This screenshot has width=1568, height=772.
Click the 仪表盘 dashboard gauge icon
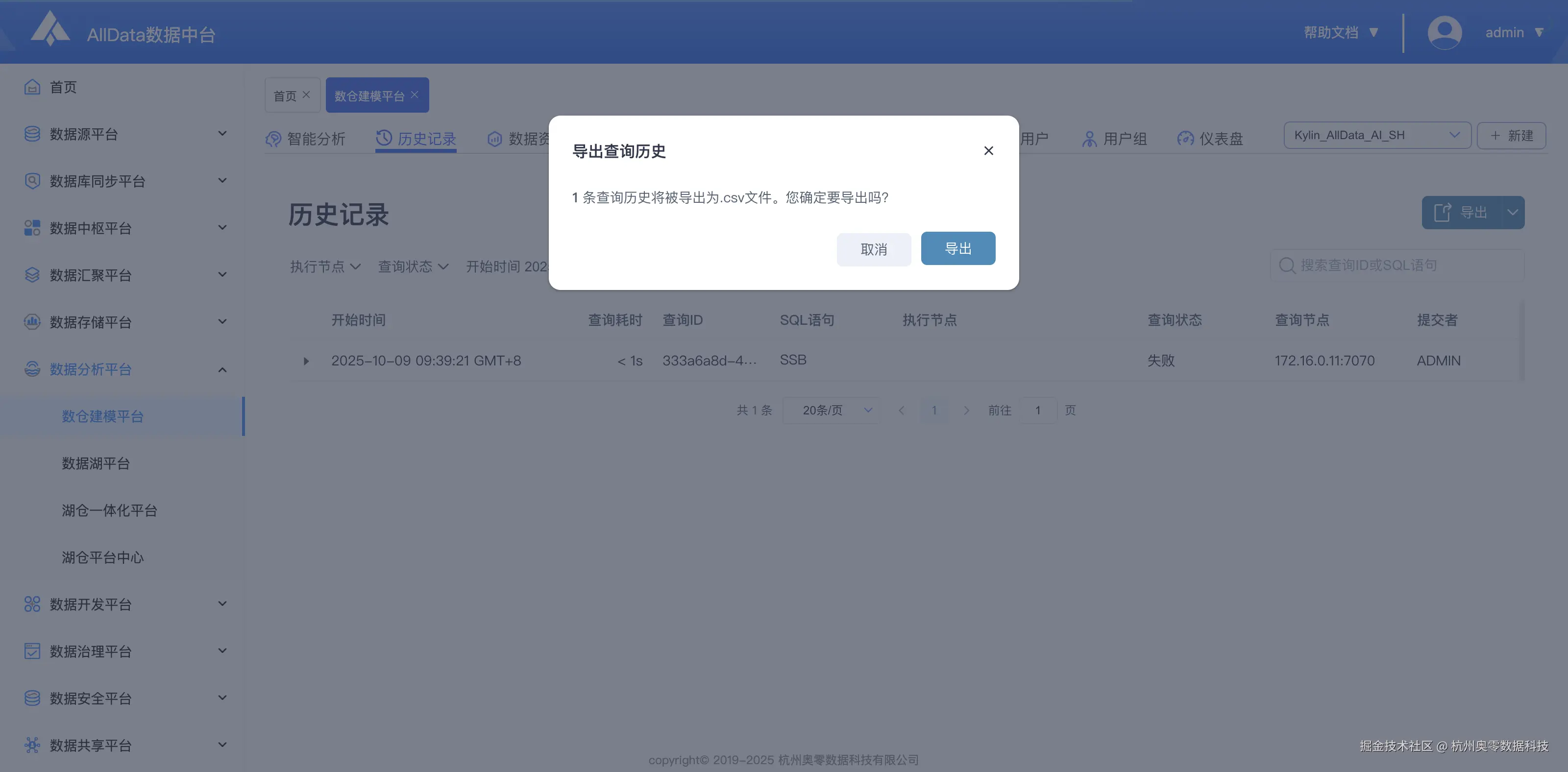[x=1186, y=138]
